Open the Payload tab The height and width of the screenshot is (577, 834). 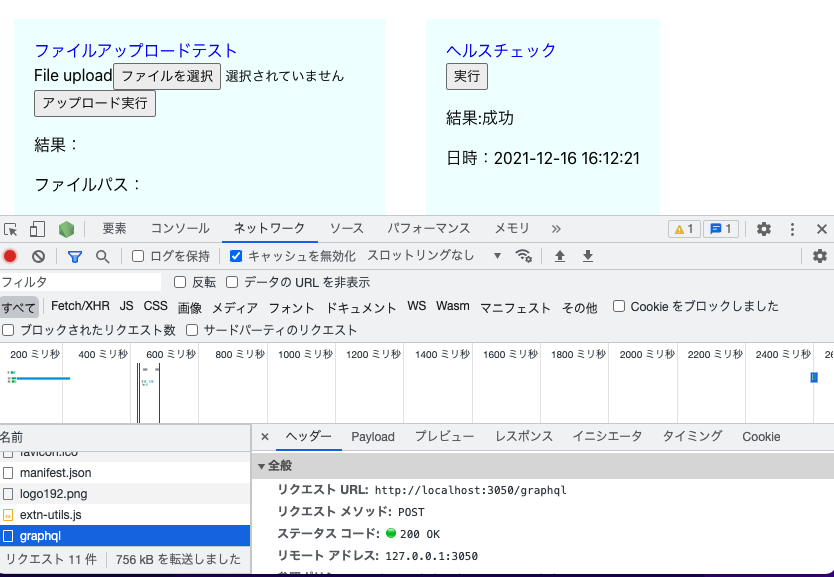click(373, 437)
